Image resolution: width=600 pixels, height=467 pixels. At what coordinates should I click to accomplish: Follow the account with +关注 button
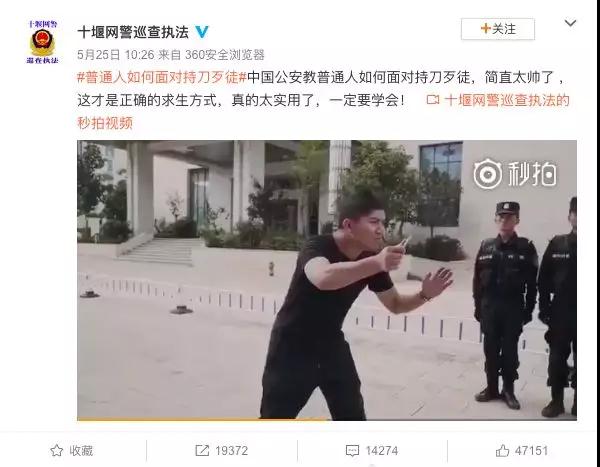[x=497, y=29]
